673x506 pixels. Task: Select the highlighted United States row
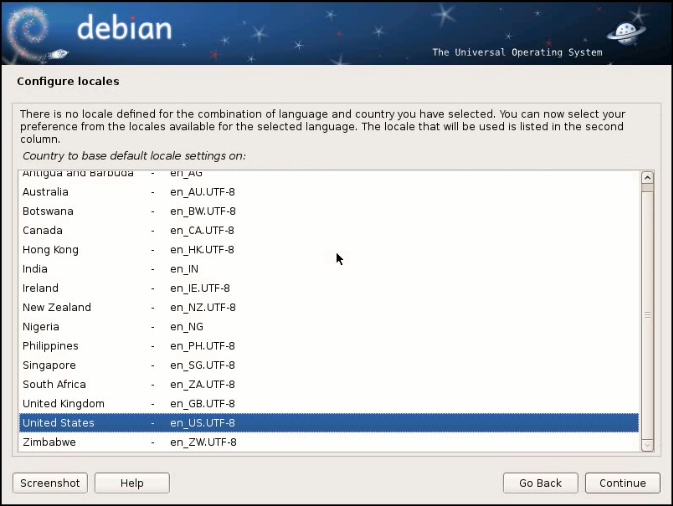(329, 423)
